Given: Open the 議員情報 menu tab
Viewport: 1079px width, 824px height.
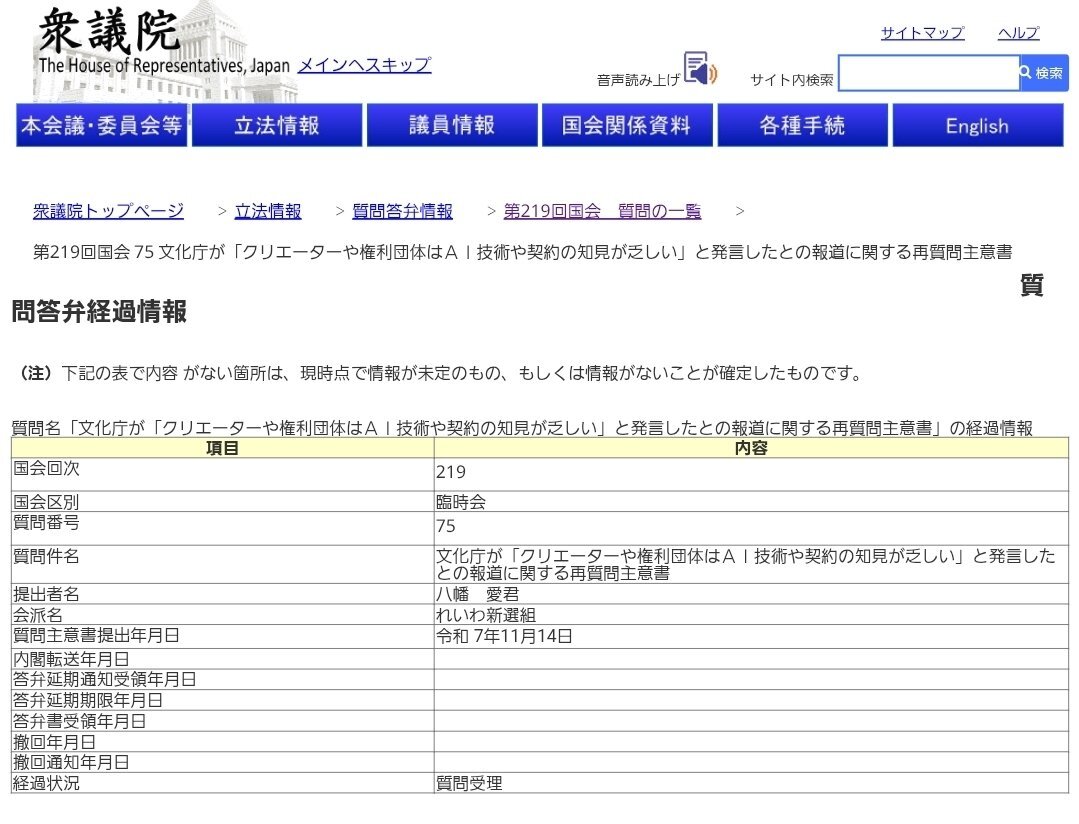Looking at the screenshot, I should [x=452, y=125].
